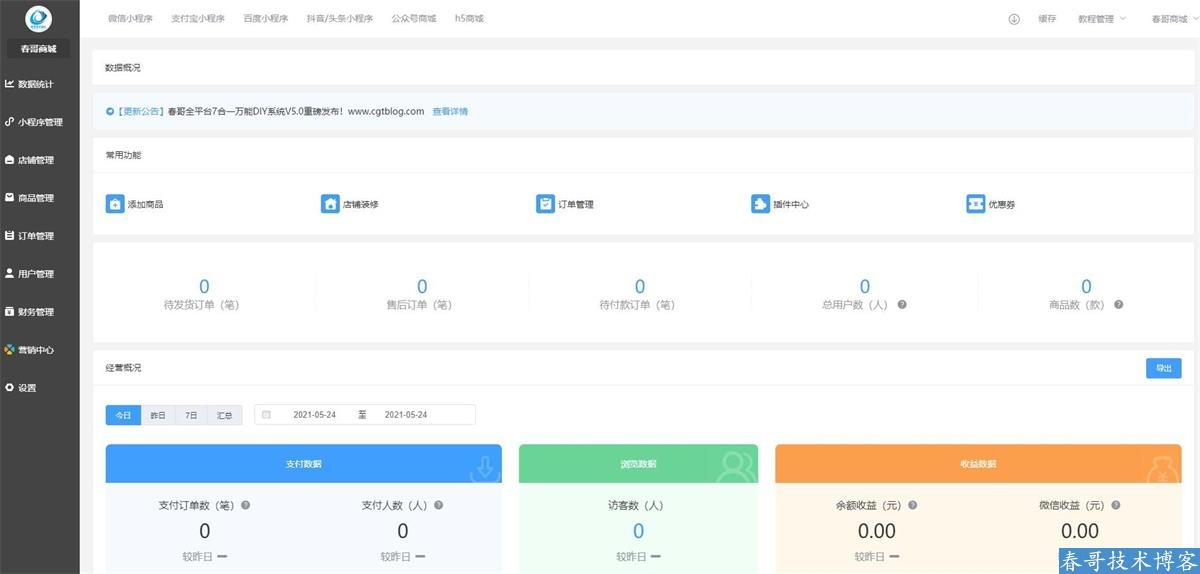This screenshot has height=574, width=1200.
Task: Open the date range picker calendar
Action: [x=365, y=415]
